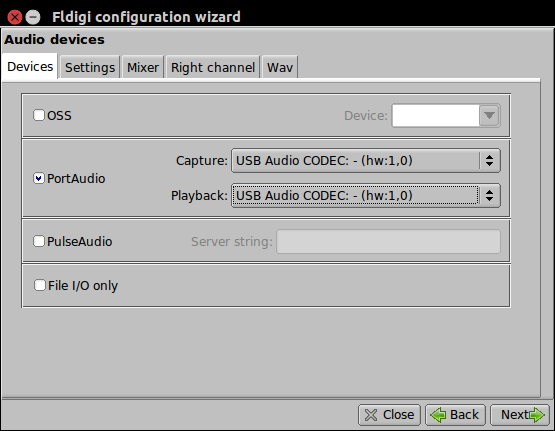Go to next wizard page
The height and width of the screenshot is (431, 555).
520,415
